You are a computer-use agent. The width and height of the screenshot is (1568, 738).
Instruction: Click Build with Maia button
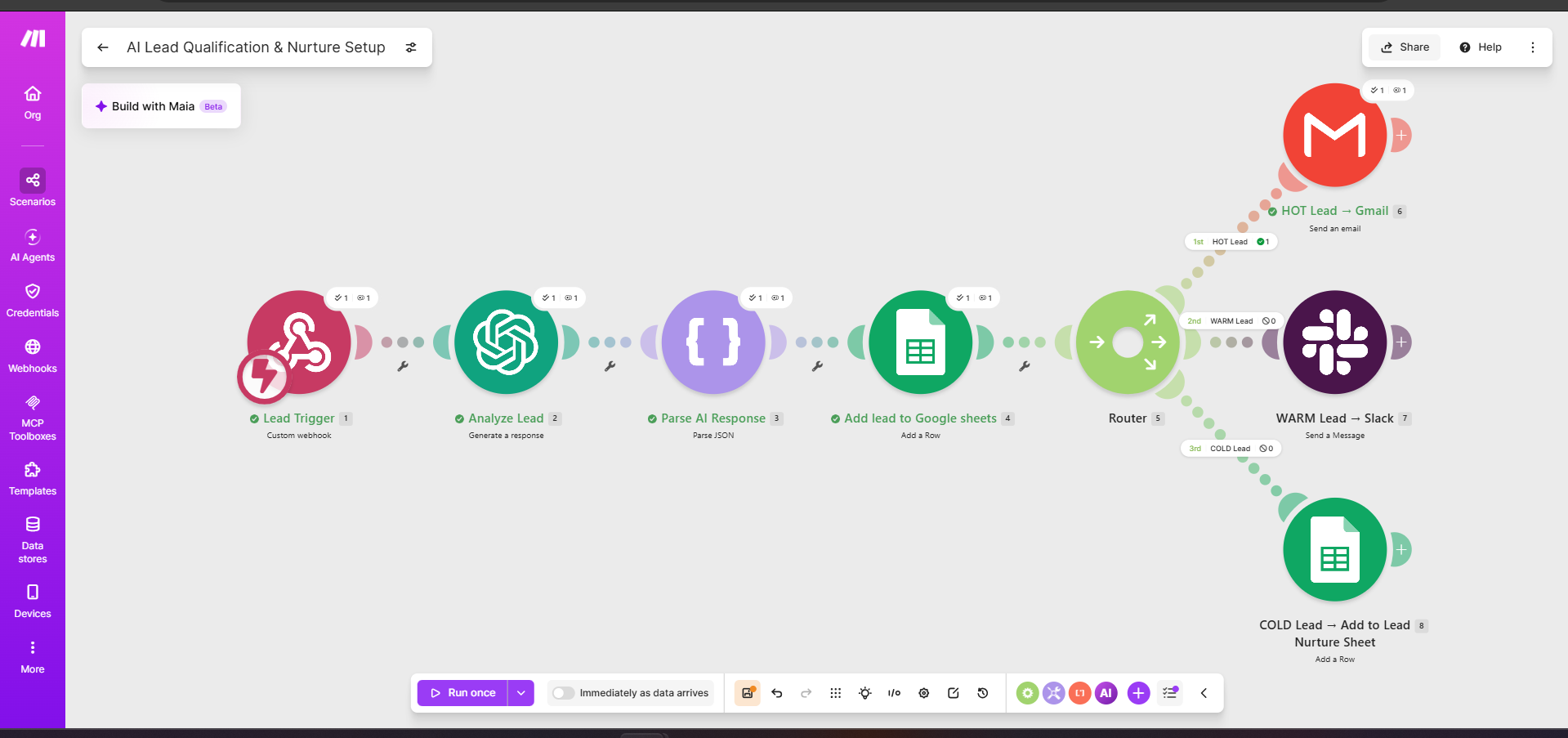tap(161, 106)
